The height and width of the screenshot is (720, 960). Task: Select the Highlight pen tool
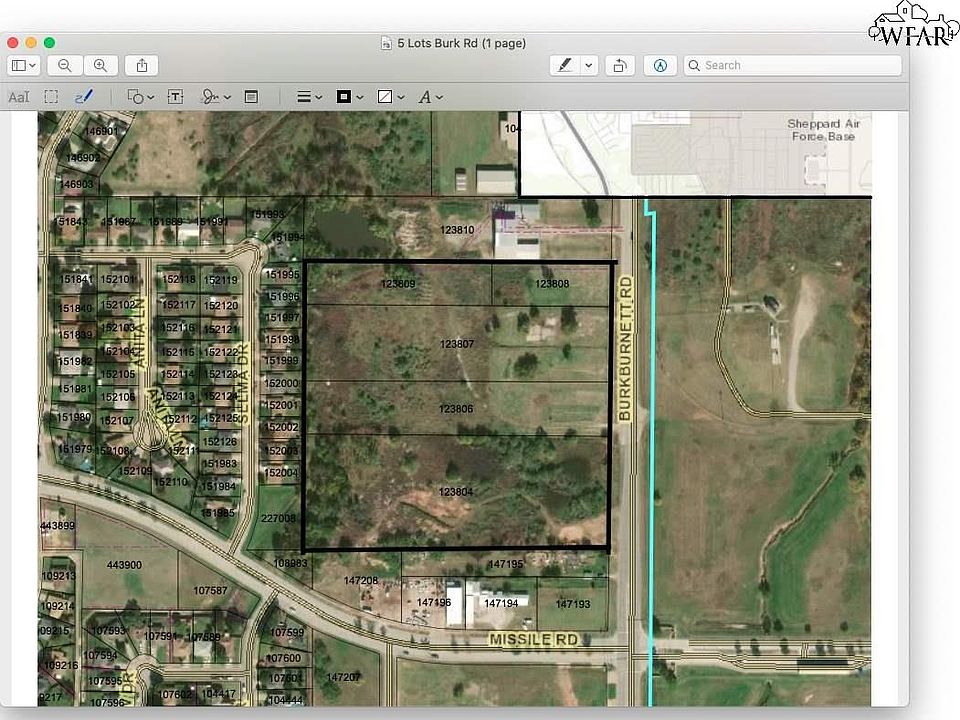click(564, 66)
